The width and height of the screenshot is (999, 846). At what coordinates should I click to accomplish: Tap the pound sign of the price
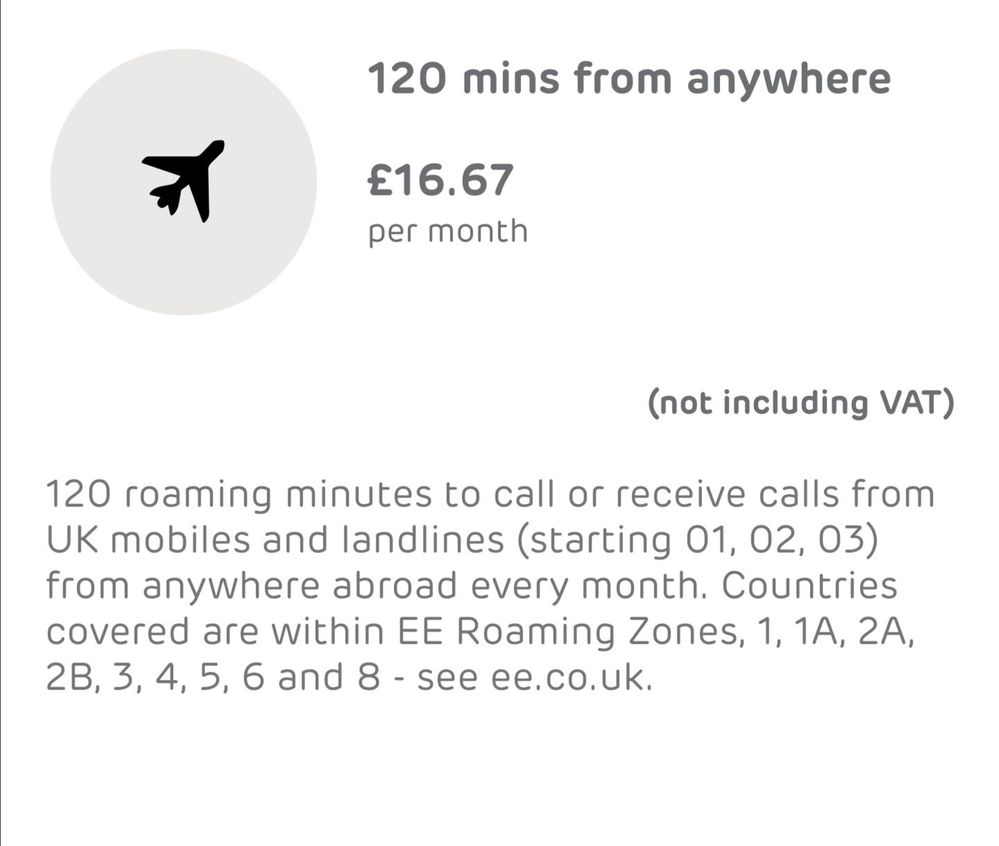[379, 181]
